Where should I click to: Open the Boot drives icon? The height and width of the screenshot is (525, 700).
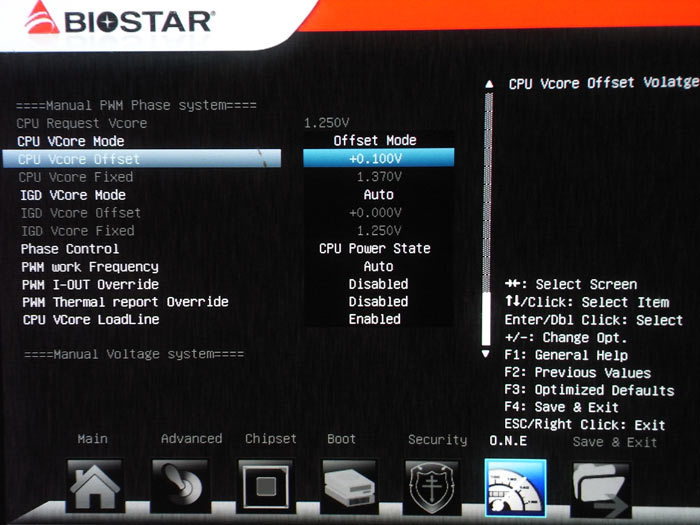point(349,487)
